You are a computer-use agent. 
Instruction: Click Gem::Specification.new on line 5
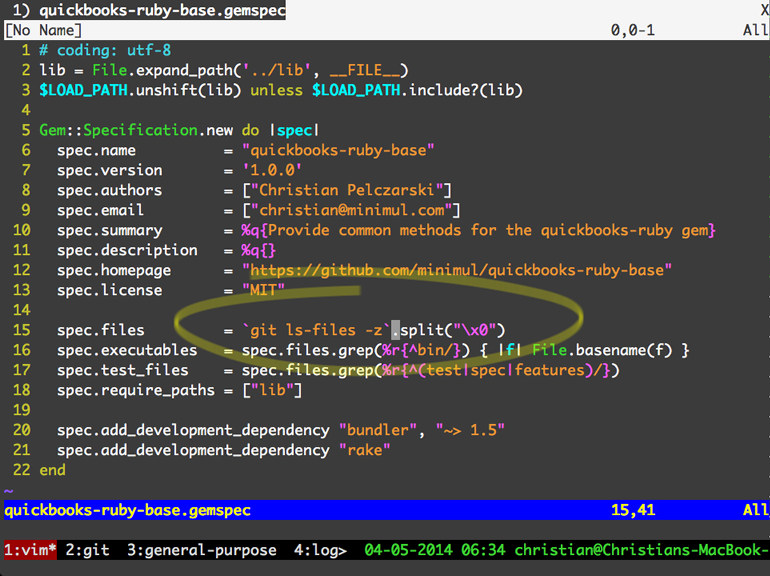click(x=136, y=130)
